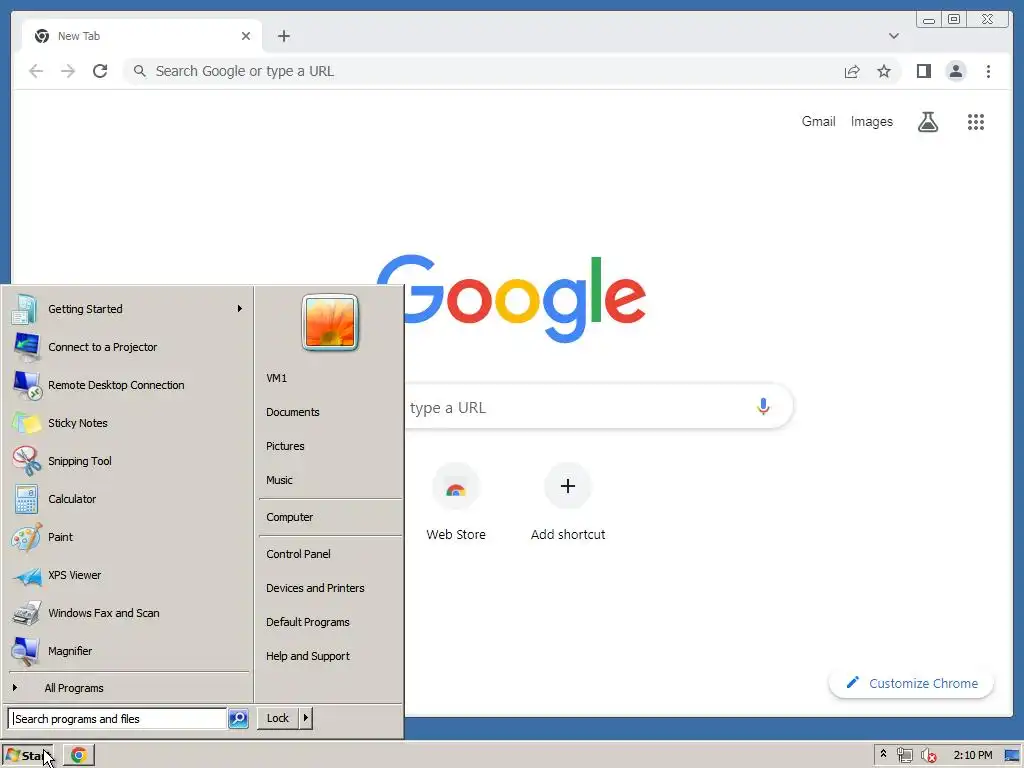
Task: Open tab search chevron in Chrome
Action: pos(893,36)
